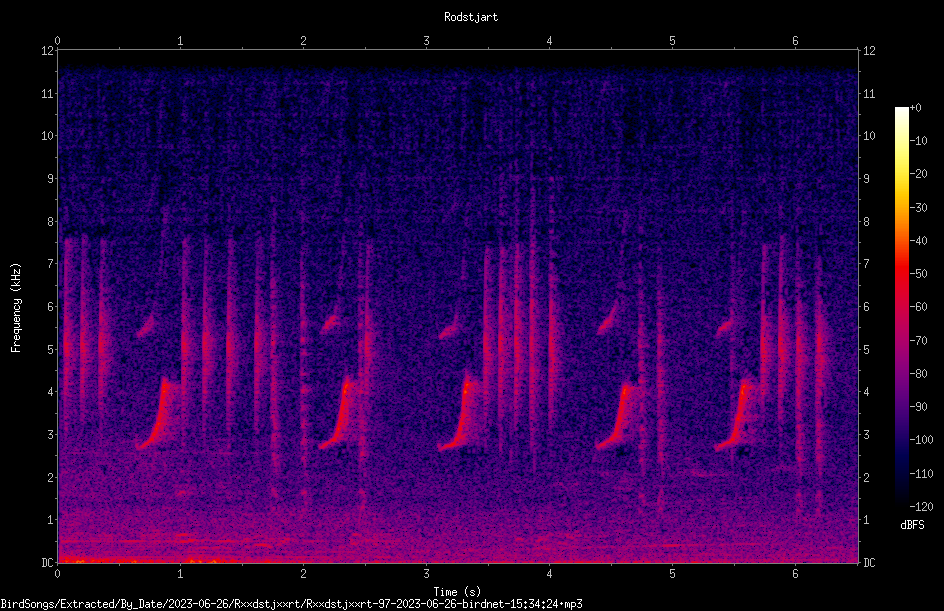Click the 8 kHz tick on the left axis
This screenshot has height=611, width=944.
click(x=50, y=222)
